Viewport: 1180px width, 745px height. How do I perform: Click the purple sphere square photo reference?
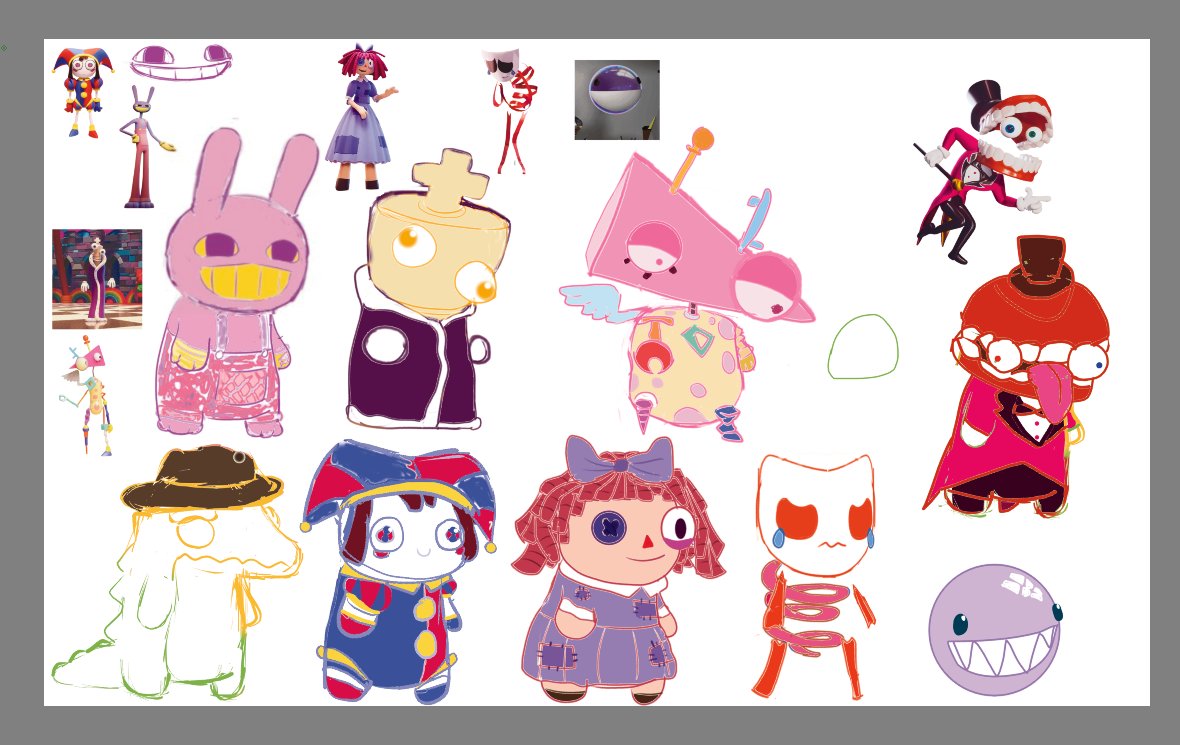click(x=617, y=100)
